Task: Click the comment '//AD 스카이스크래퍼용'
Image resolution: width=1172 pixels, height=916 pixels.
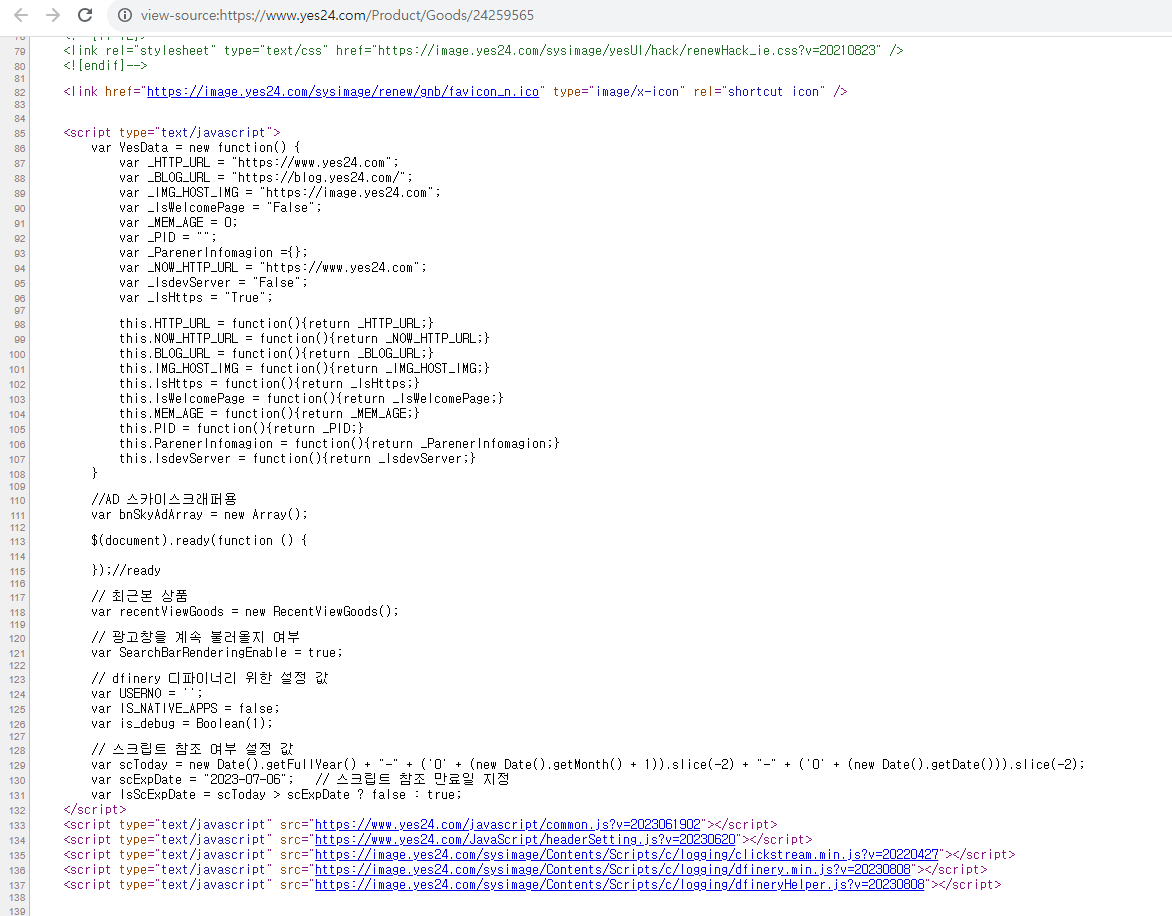Action: pyautogui.click(x=164, y=499)
